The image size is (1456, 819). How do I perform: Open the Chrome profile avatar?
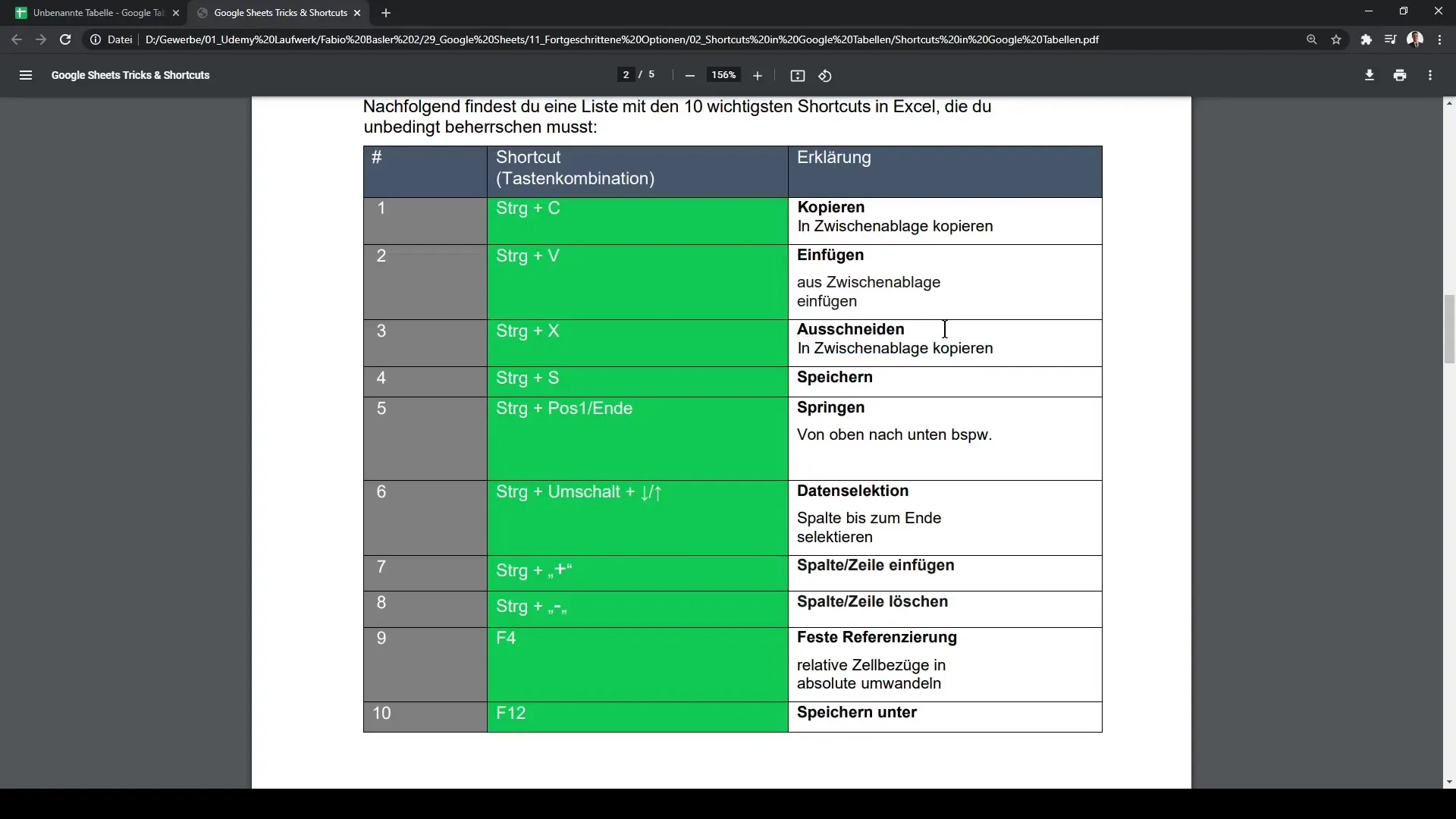1415,39
